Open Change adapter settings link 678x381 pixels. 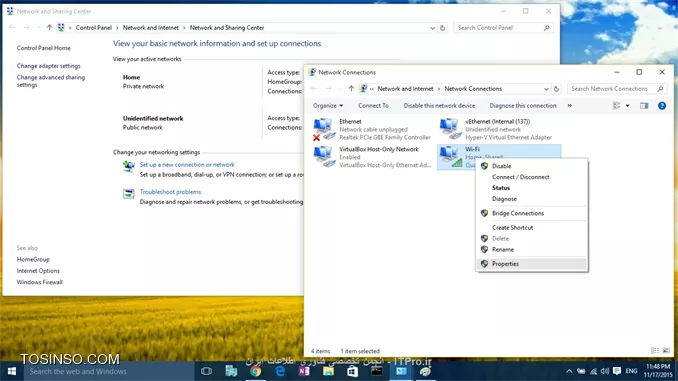tap(48, 66)
